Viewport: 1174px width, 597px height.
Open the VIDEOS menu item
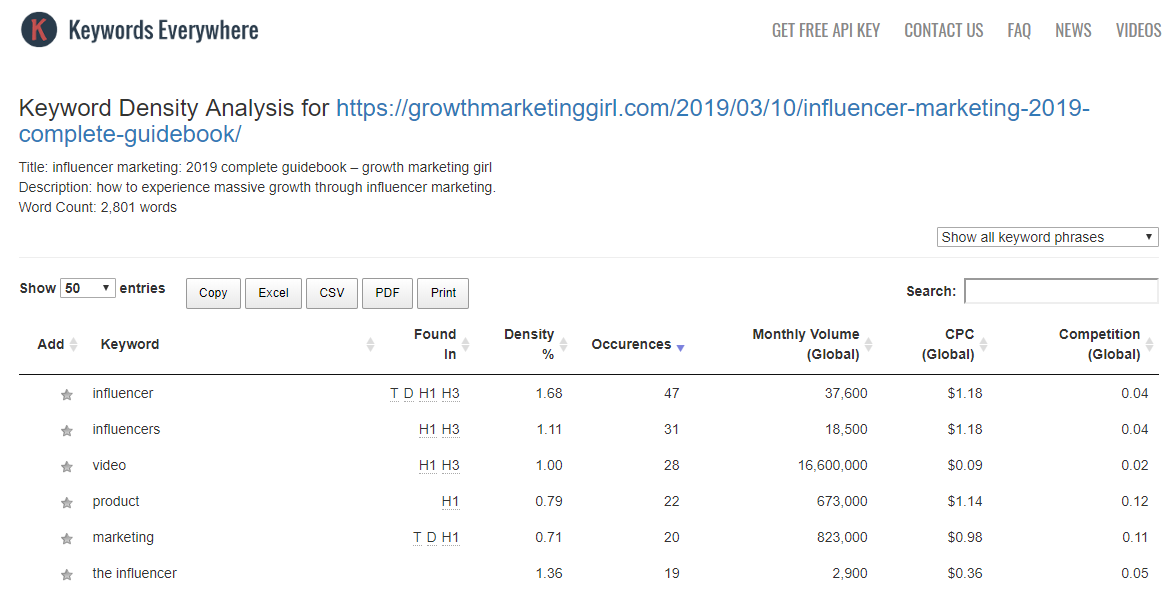tap(1138, 31)
